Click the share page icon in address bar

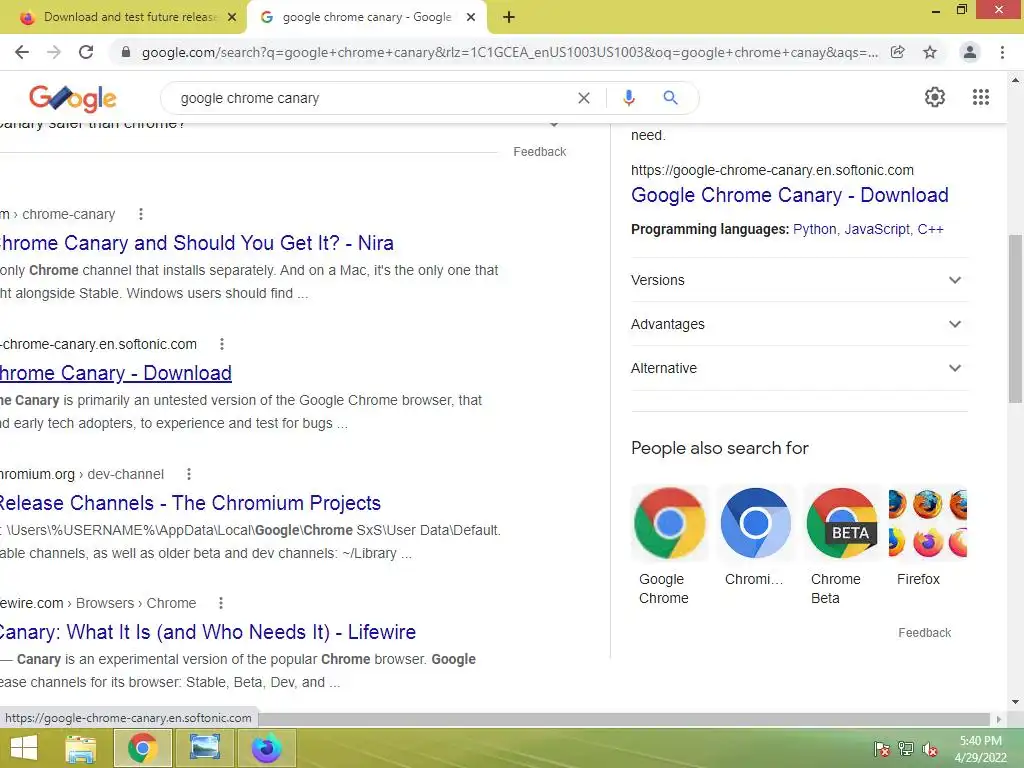tap(898, 52)
